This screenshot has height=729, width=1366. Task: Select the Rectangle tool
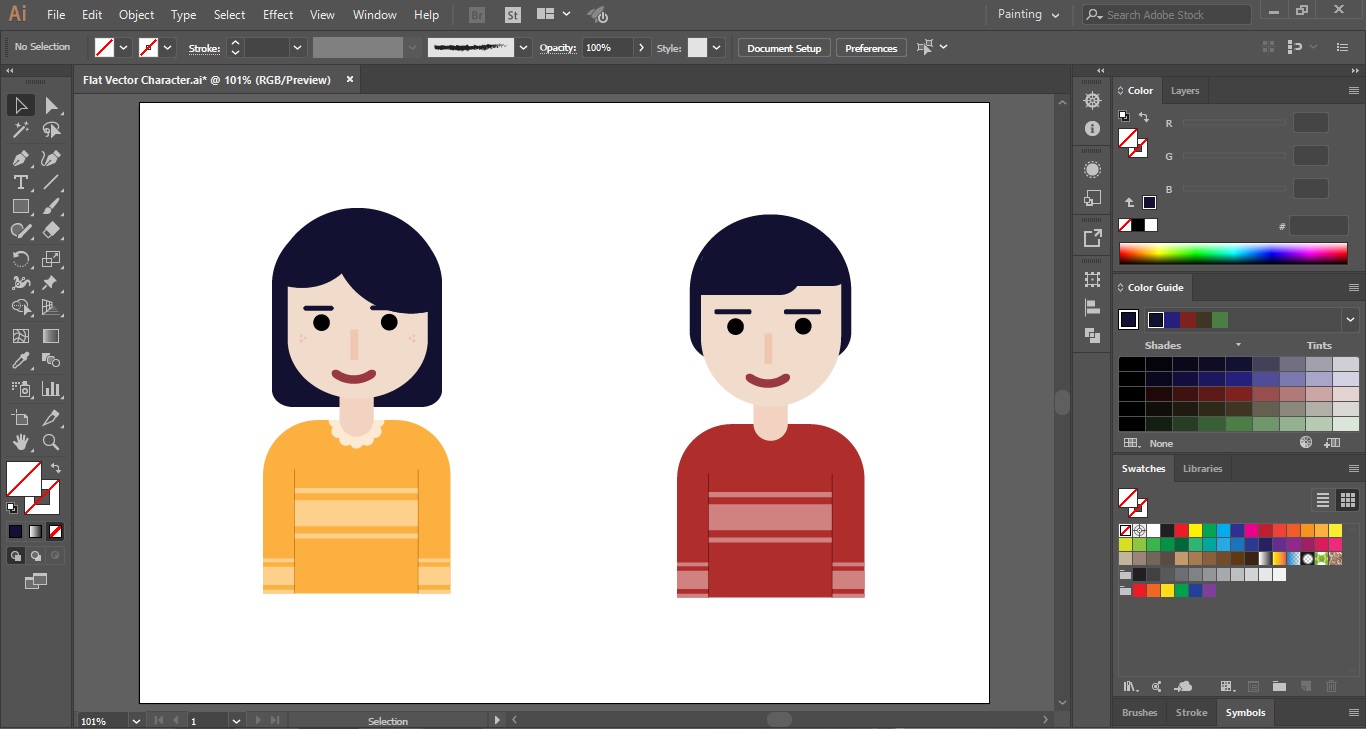20,206
